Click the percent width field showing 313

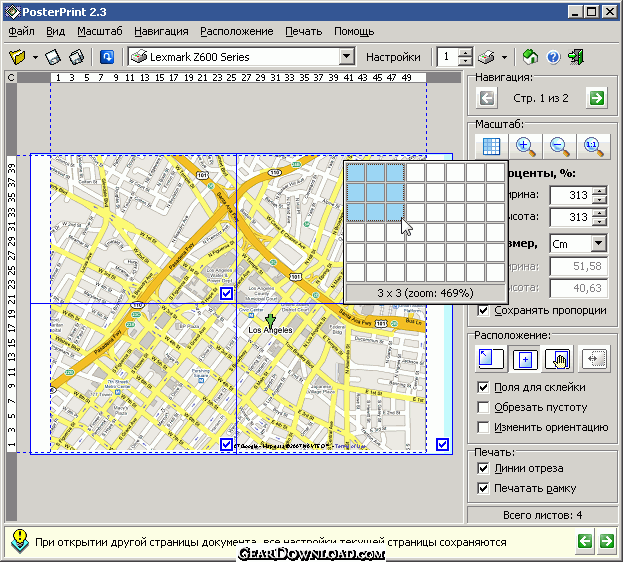571,195
